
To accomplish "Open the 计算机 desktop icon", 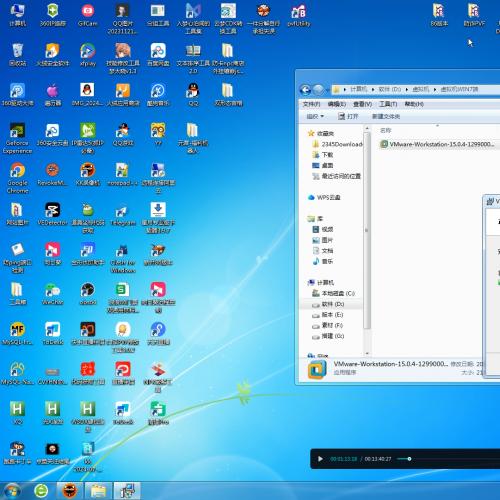I will tap(17, 15).
